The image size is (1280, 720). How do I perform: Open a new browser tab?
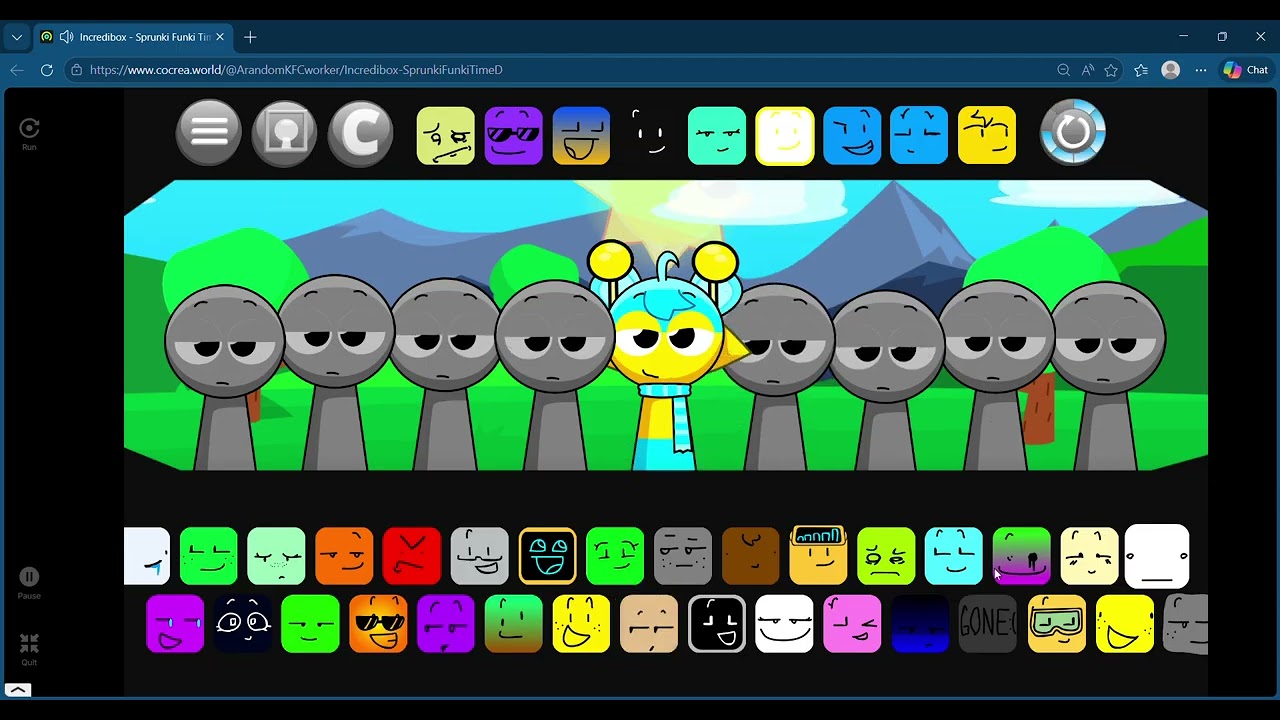point(250,37)
